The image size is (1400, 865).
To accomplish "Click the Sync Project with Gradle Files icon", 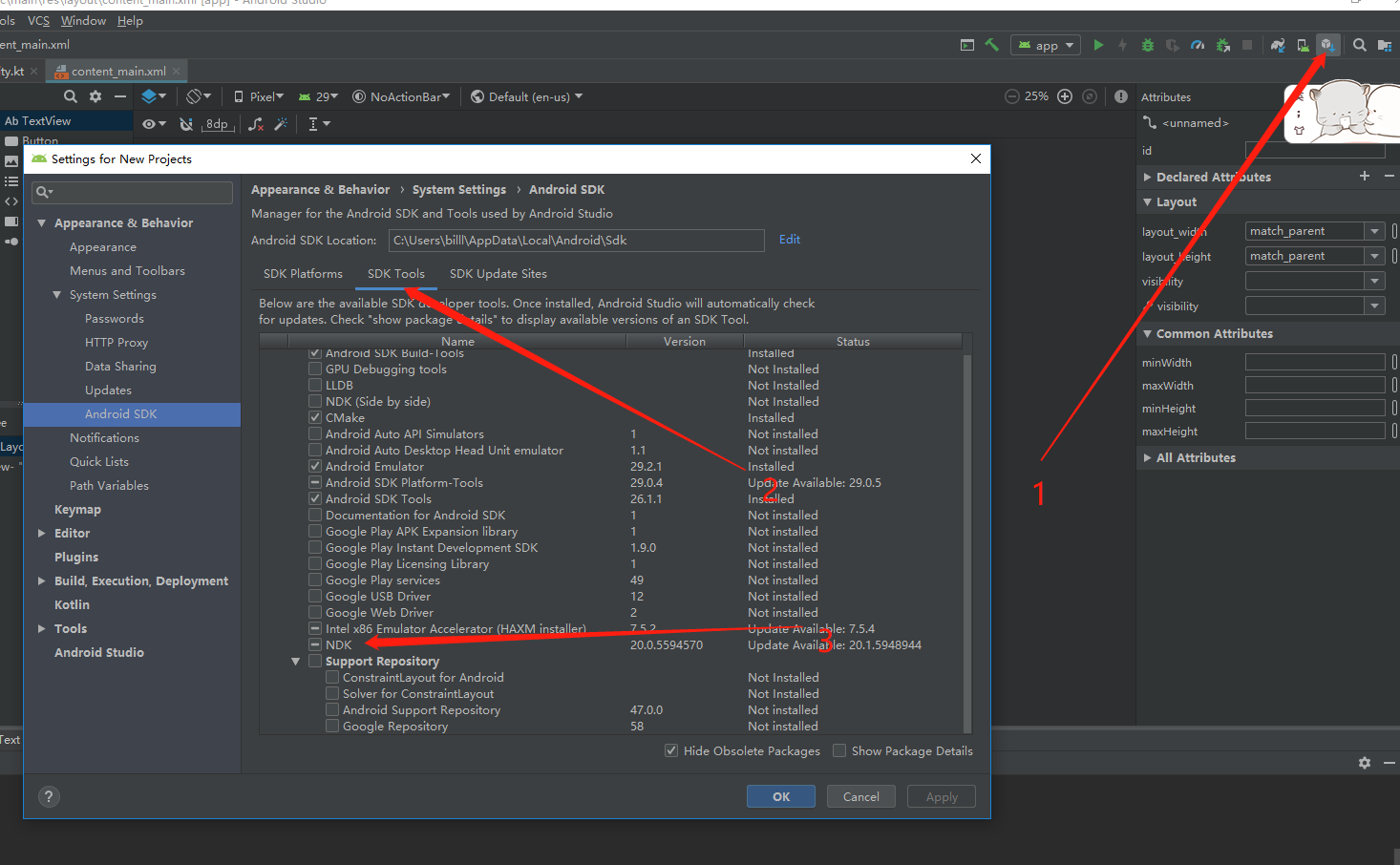I will 1278,45.
